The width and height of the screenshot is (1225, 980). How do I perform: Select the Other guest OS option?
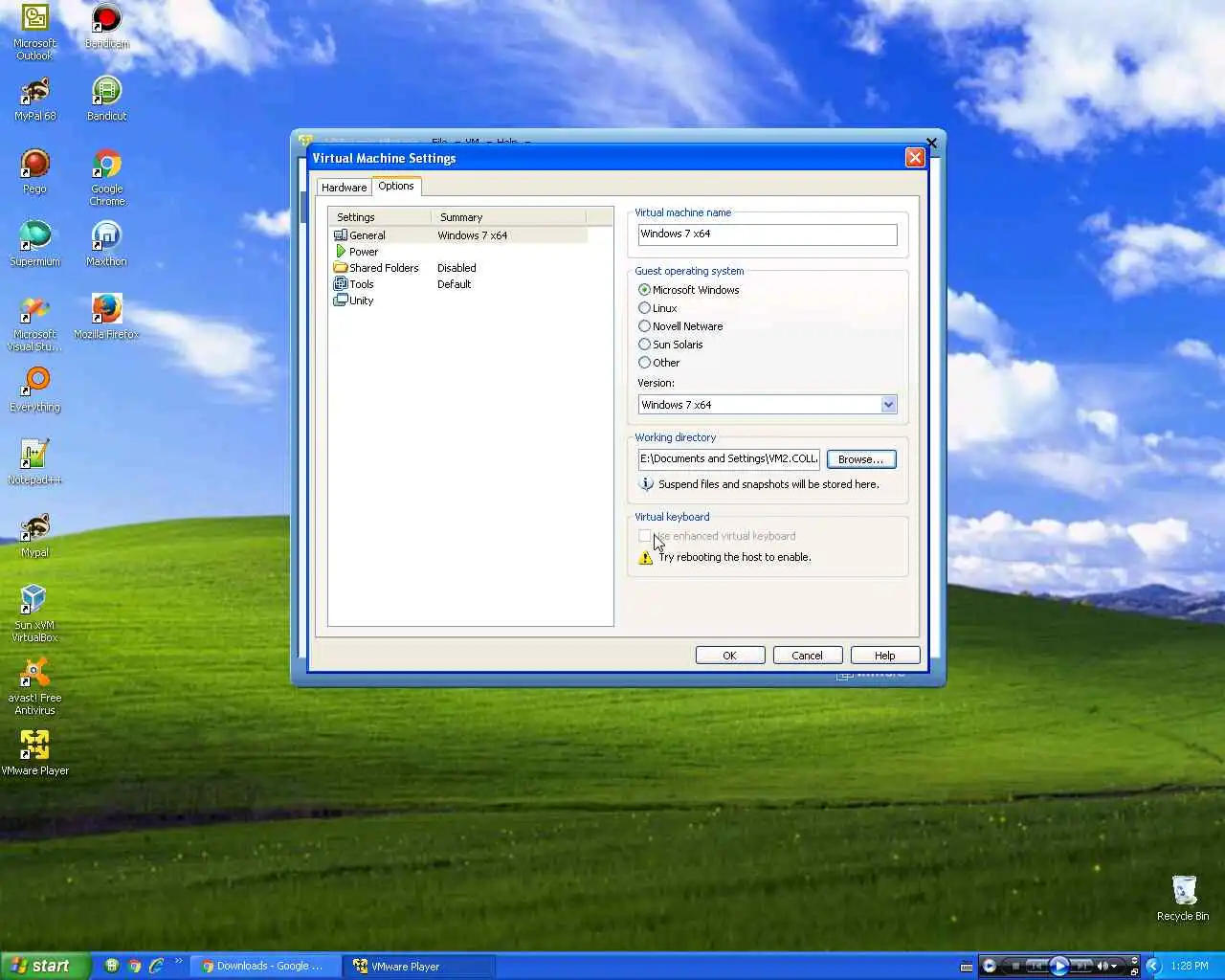(658, 363)
